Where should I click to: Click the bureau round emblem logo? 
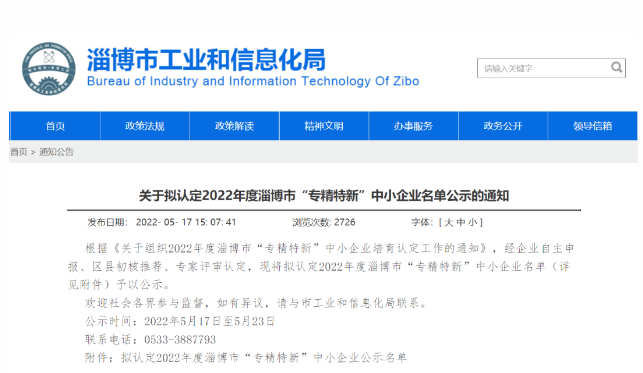(48, 68)
